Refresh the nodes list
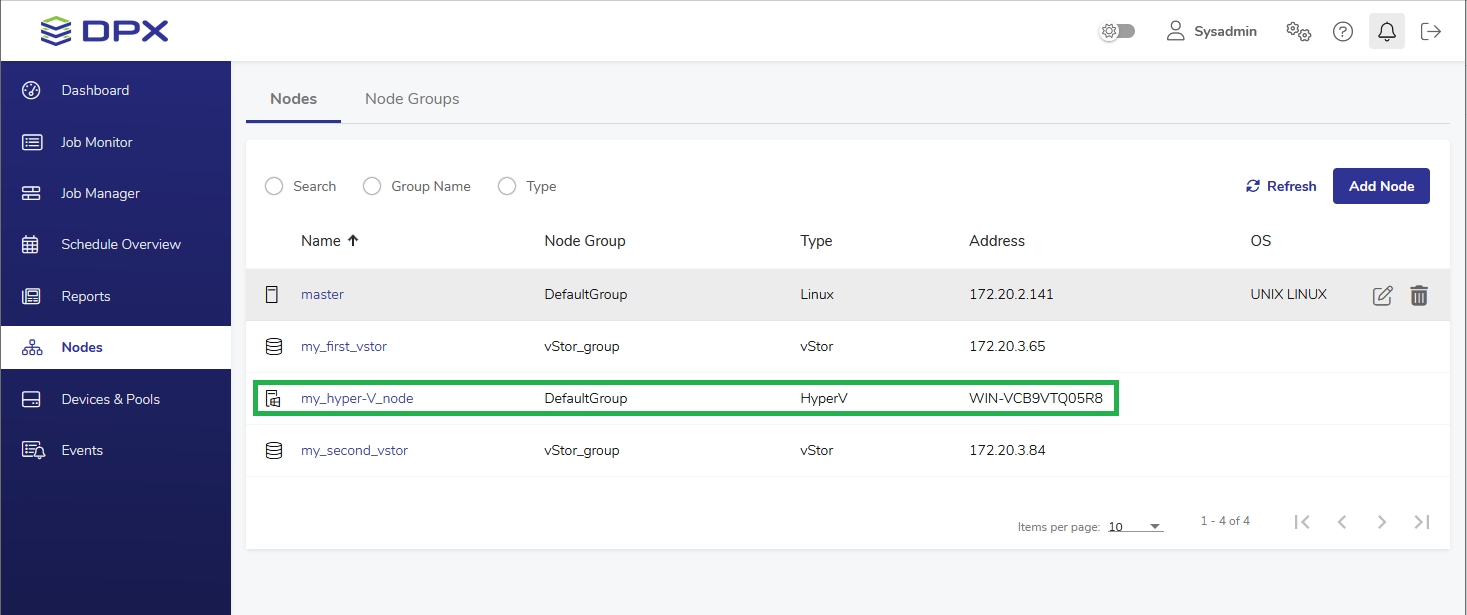The image size is (1467, 615). [1281, 186]
